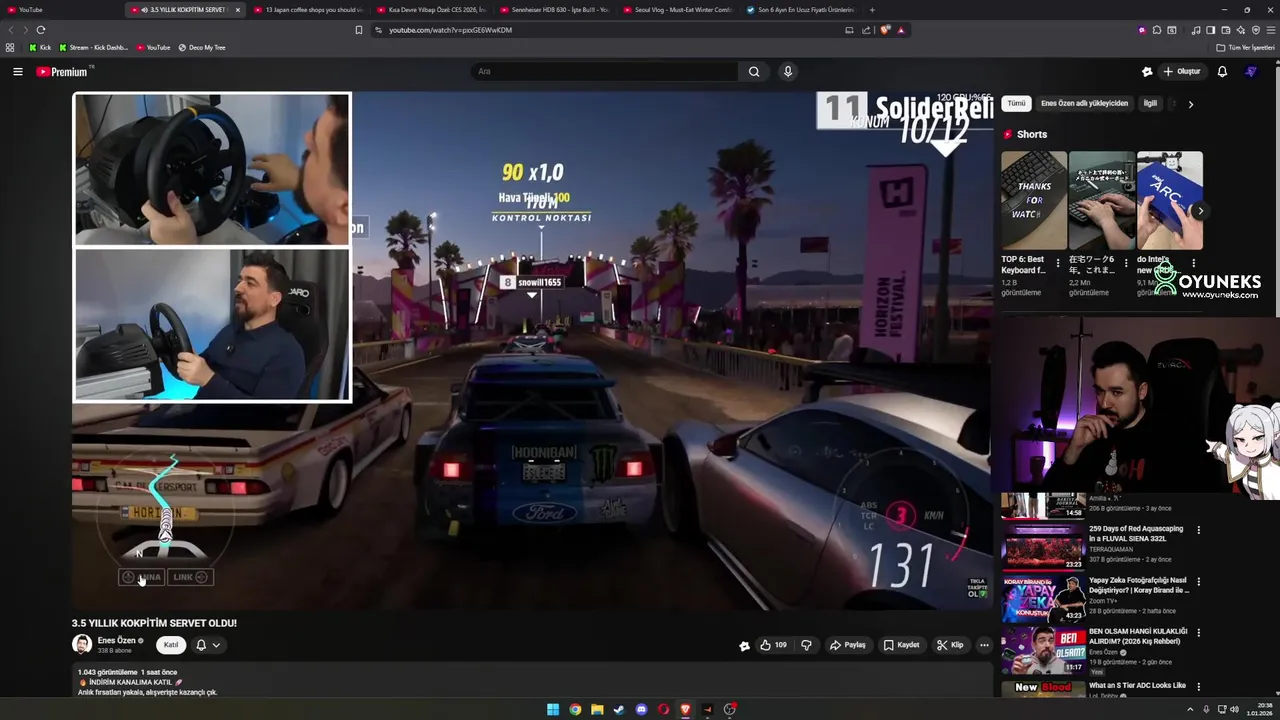Start voice search with the microphone icon
Viewport: 1280px width, 720px height.
[x=788, y=71]
